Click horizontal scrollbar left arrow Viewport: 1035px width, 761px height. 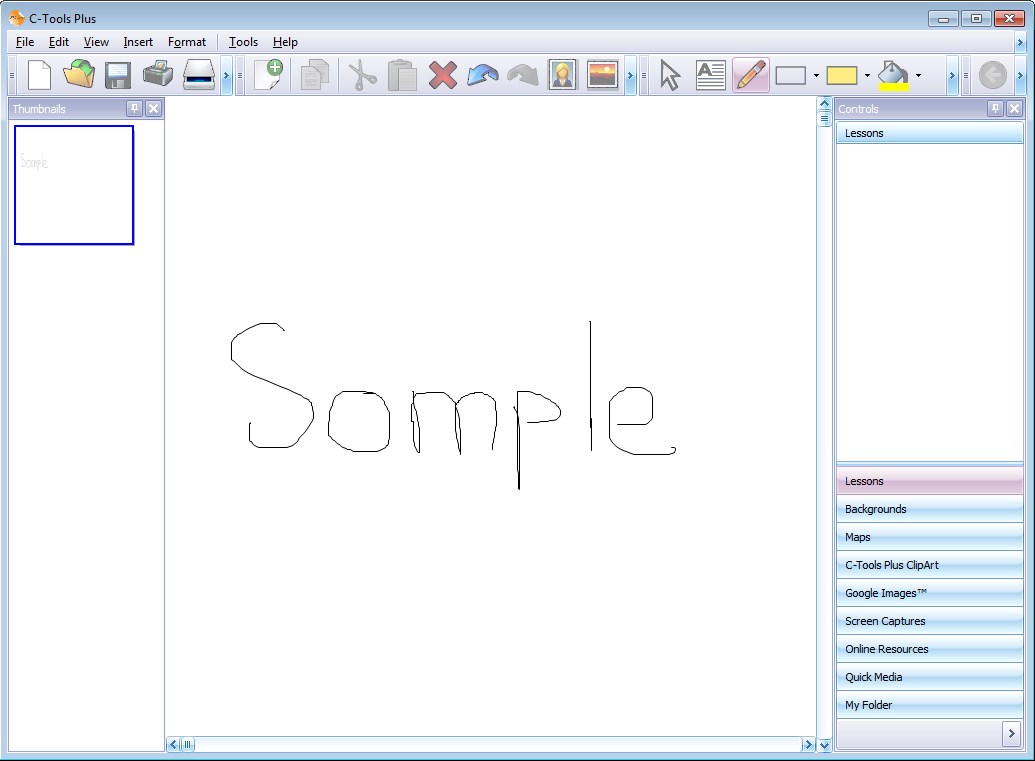[x=173, y=744]
